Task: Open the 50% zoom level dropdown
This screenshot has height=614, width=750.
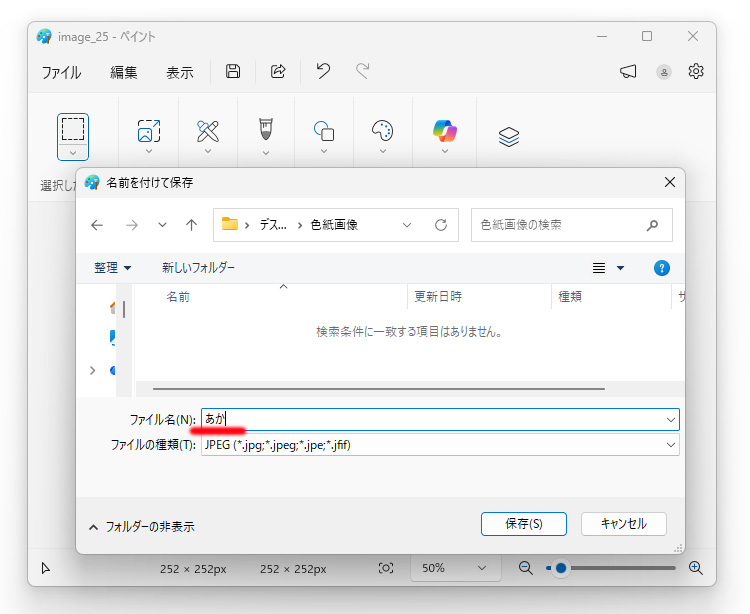Action: pyautogui.click(x=454, y=568)
